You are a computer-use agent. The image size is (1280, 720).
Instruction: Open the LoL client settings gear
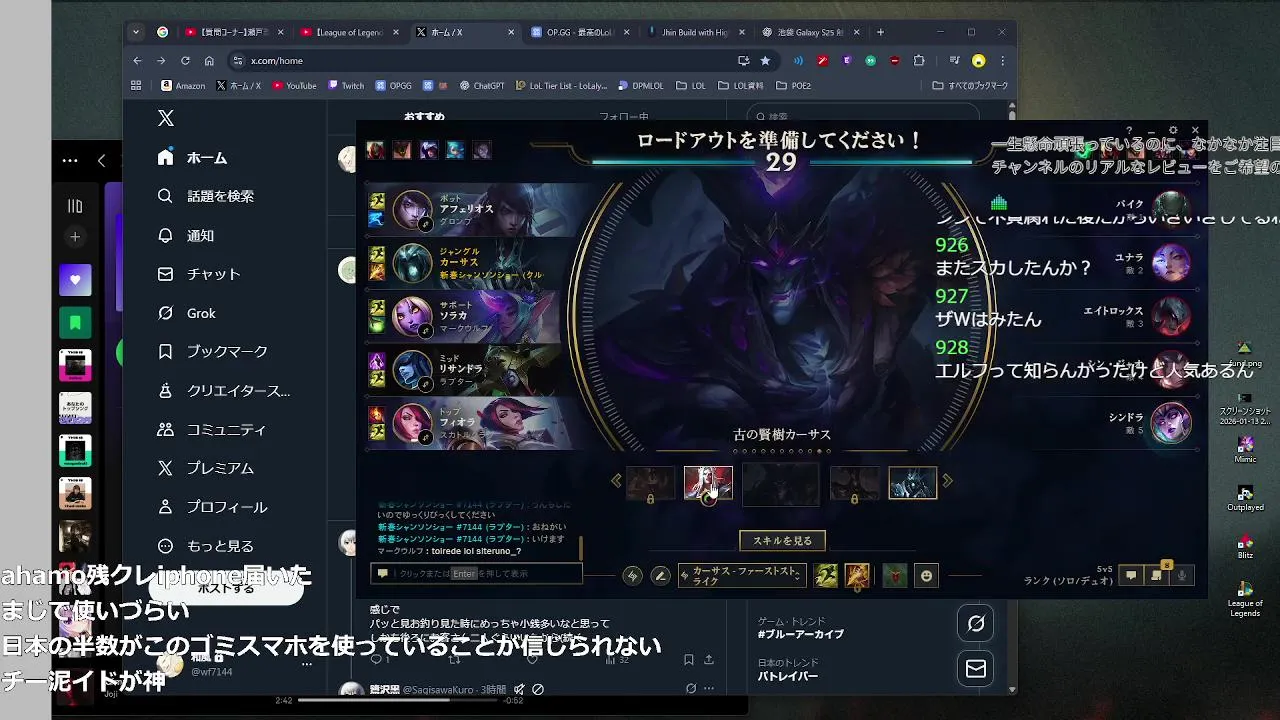1173,130
